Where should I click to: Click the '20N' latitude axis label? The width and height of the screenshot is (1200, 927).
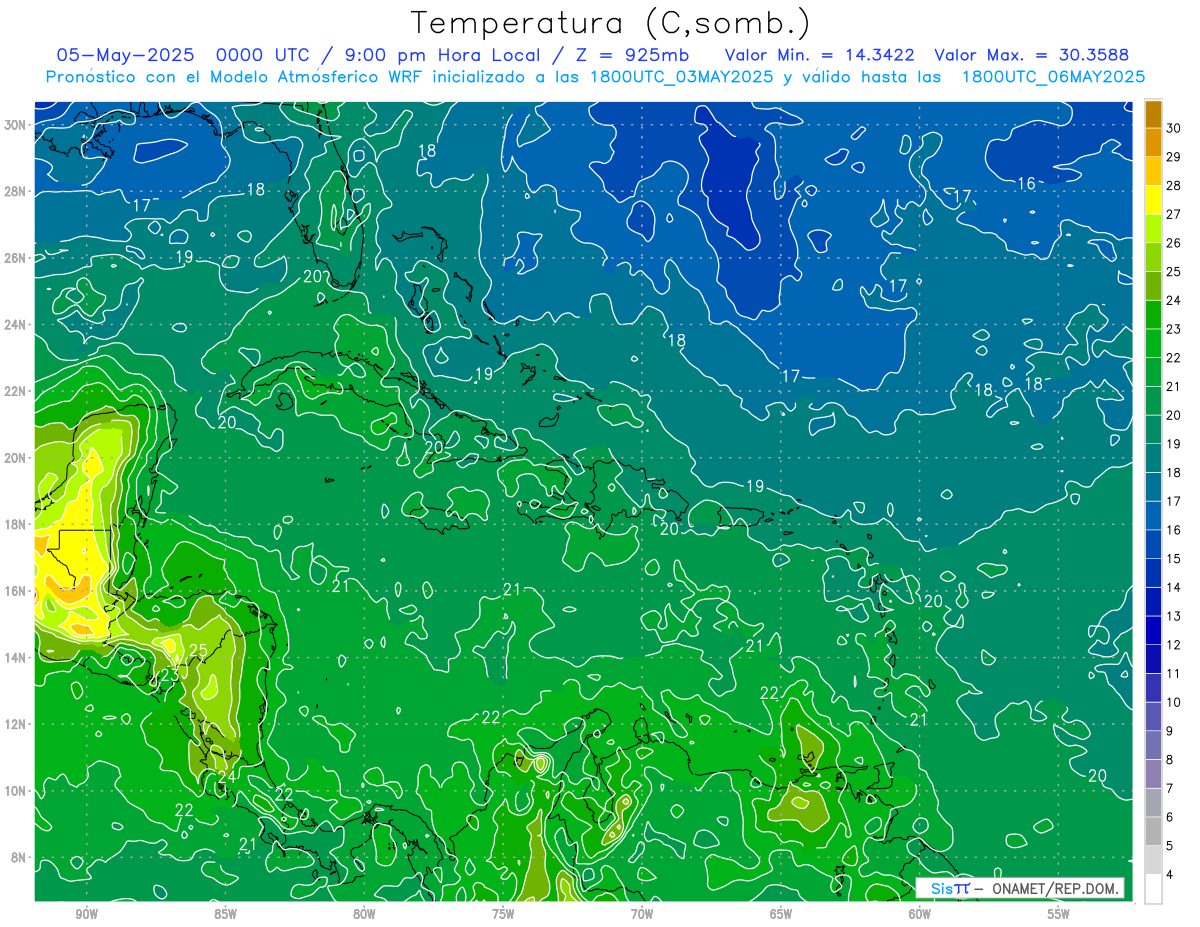(14, 458)
